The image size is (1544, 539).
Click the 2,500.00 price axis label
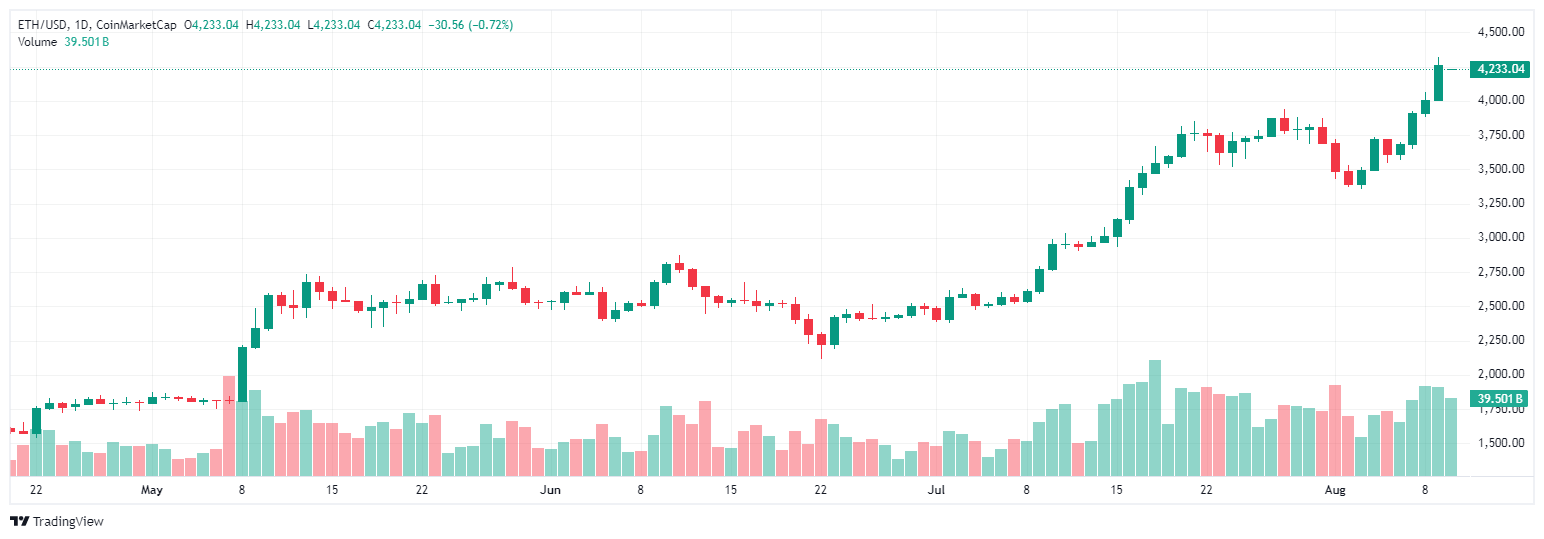click(x=1500, y=306)
